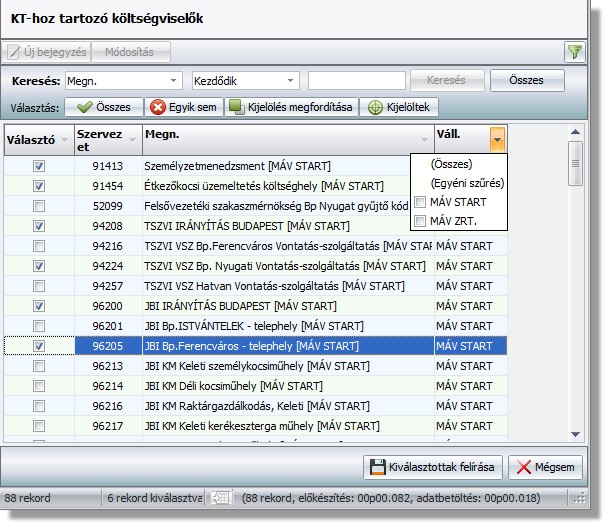Open the green funnel filter icon

[x=575, y=52]
